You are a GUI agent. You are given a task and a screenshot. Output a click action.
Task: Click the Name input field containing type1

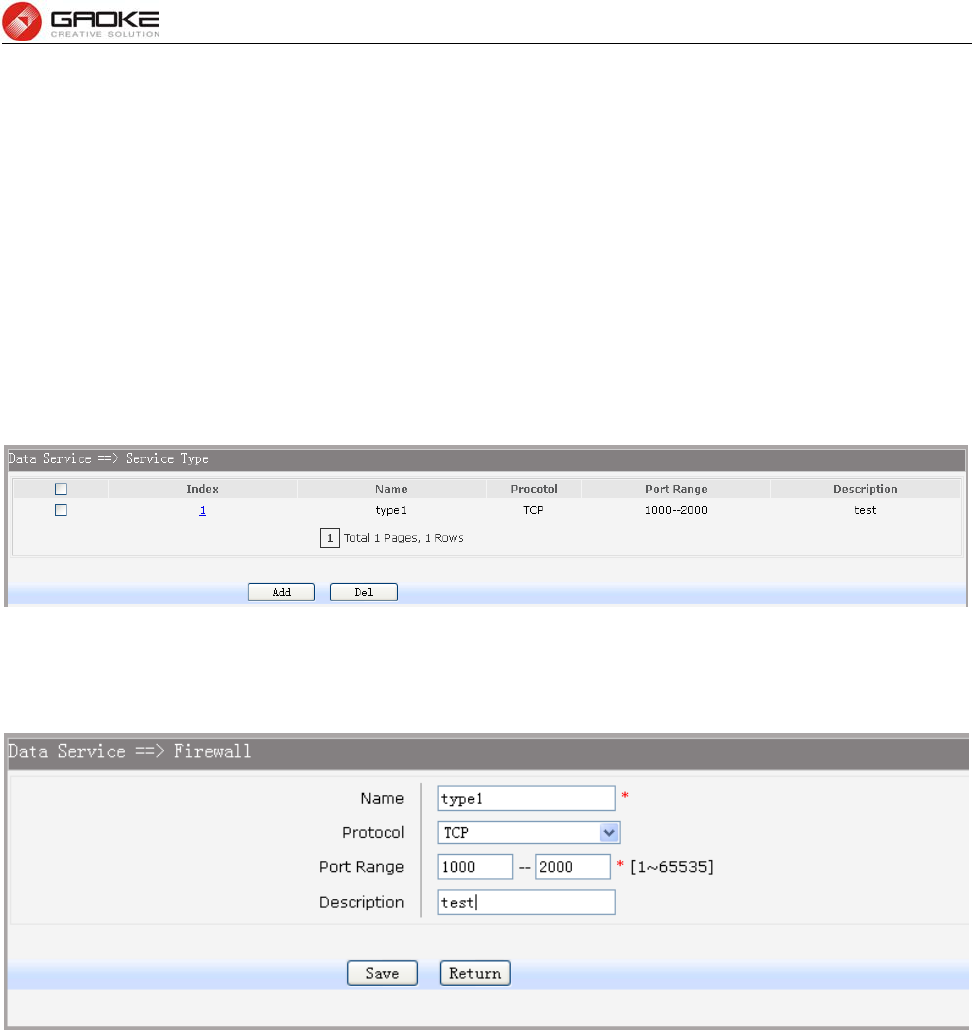pos(526,798)
